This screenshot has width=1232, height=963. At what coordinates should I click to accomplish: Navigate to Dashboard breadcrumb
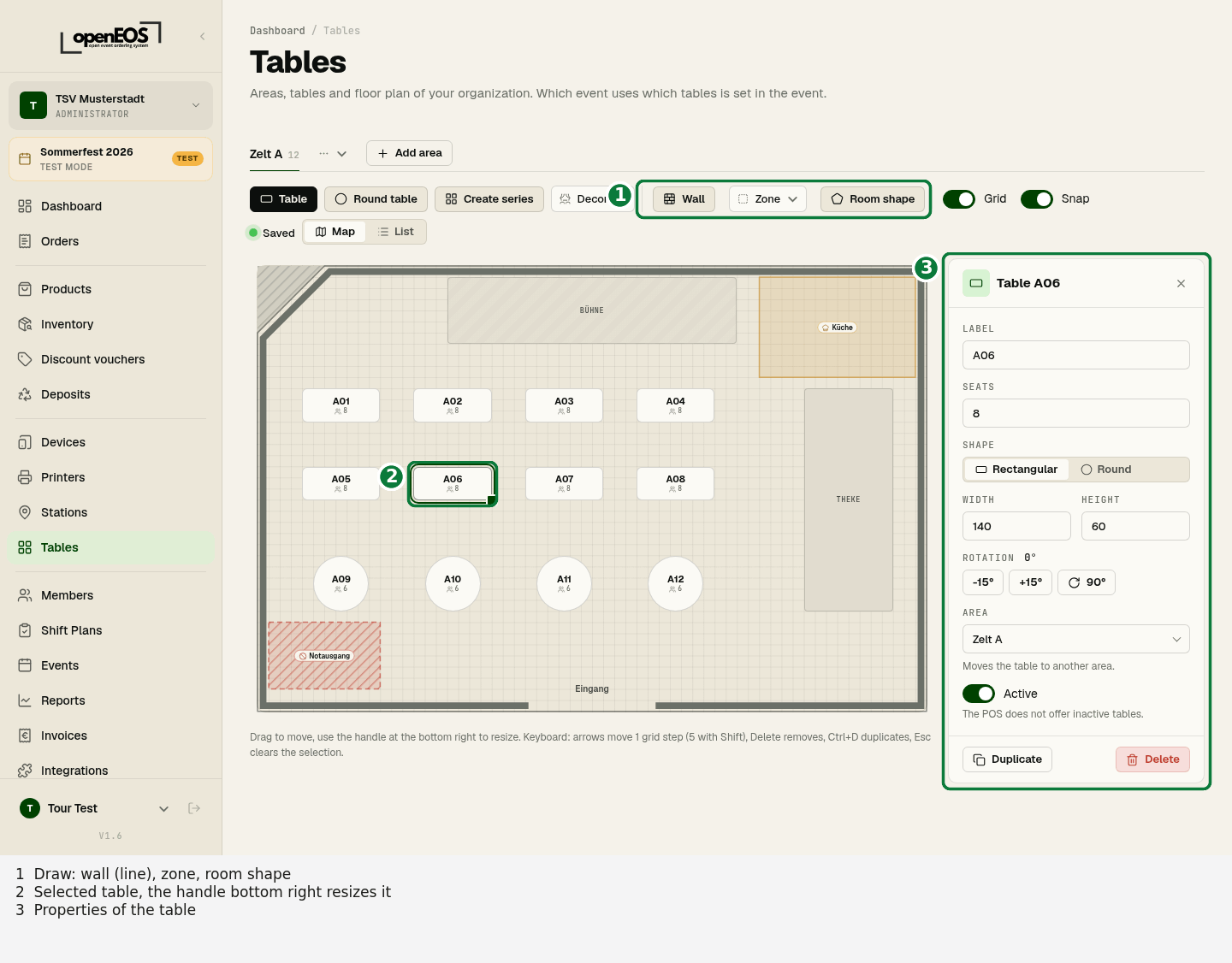click(277, 31)
